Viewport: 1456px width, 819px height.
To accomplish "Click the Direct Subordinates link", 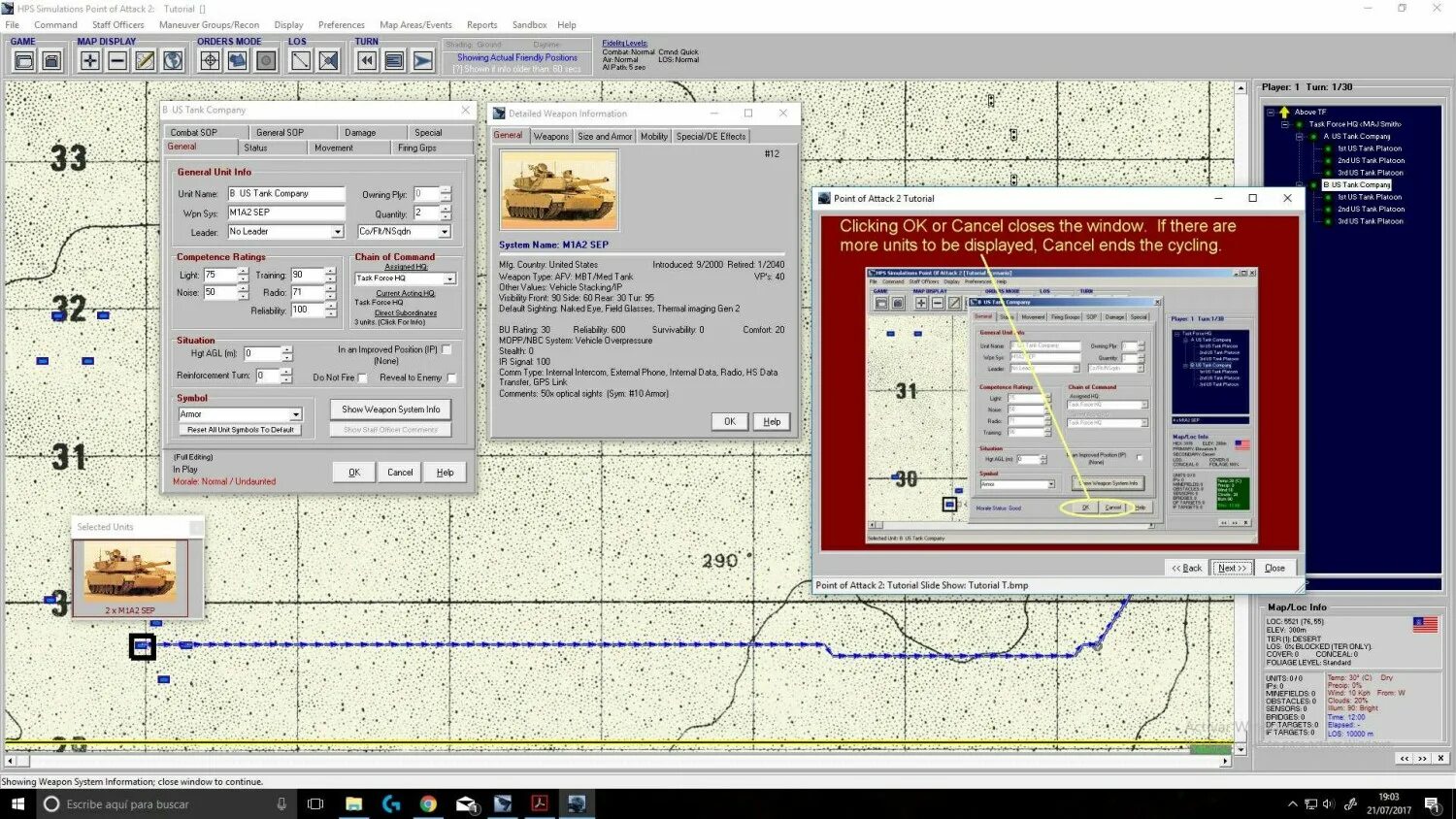I will pos(406,312).
